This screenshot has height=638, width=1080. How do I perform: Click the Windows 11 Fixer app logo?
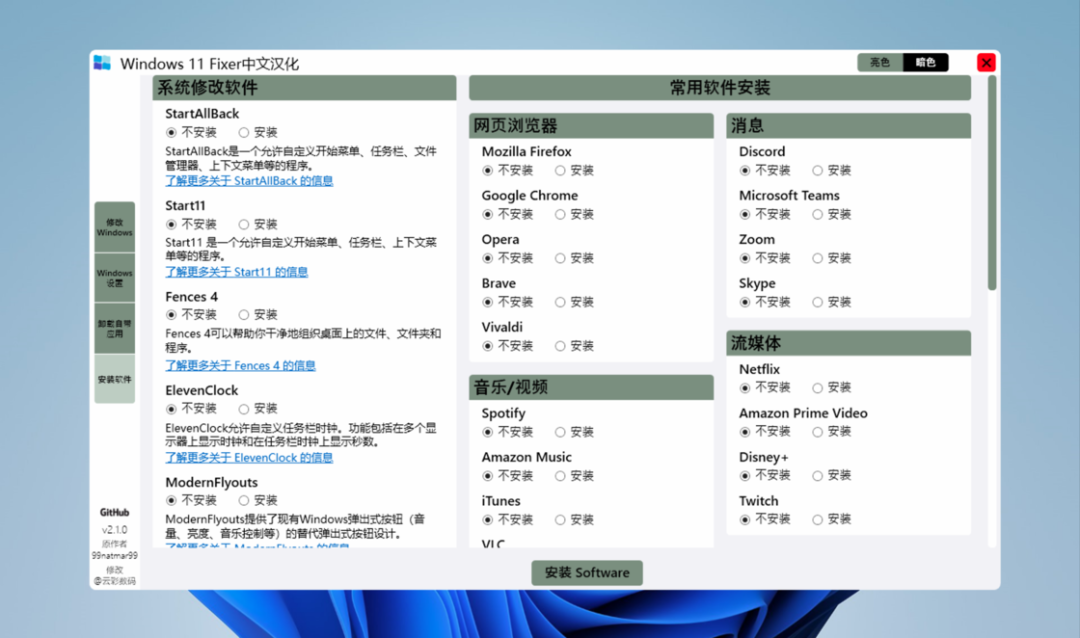coord(102,63)
